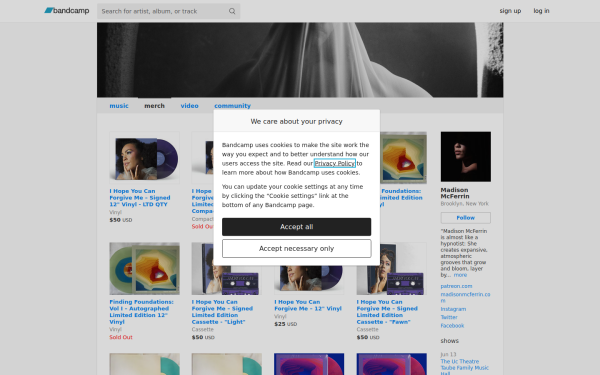The height and width of the screenshot is (375, 600).
Task: Click the artist banner image
Action: tap(300, 60)
